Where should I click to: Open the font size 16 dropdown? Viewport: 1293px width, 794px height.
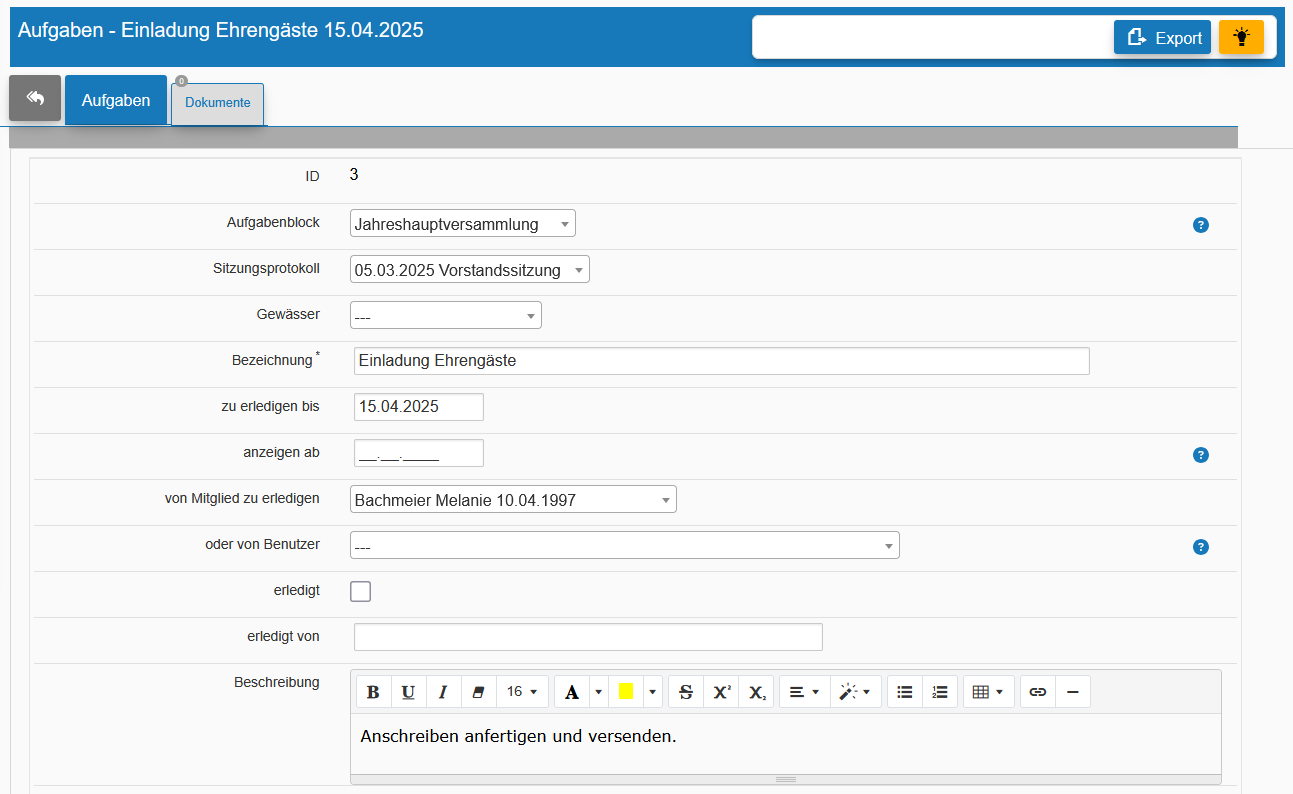(522, 692)
